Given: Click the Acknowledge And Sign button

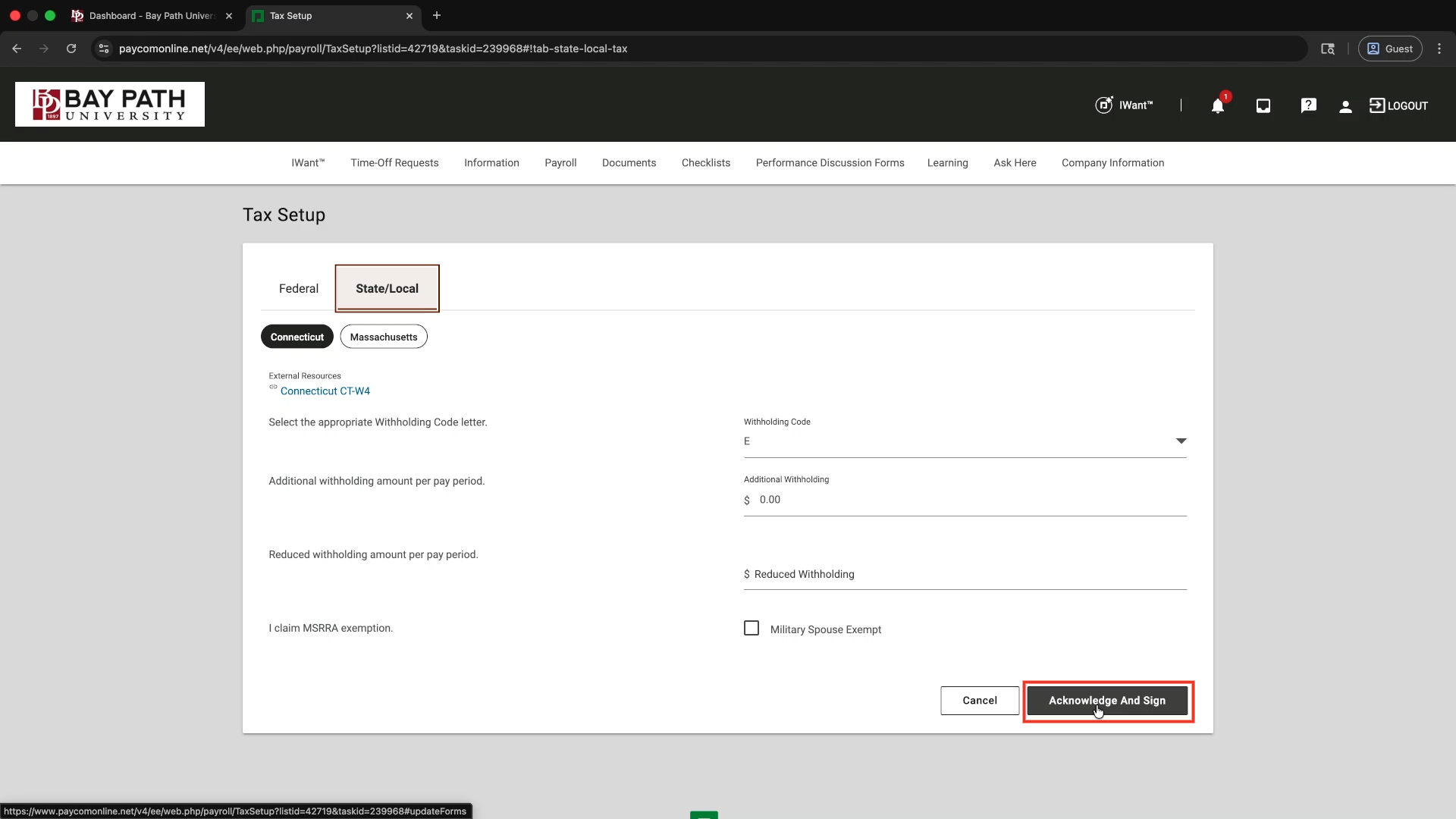Looking at the screenshot, I should 1106,701.
